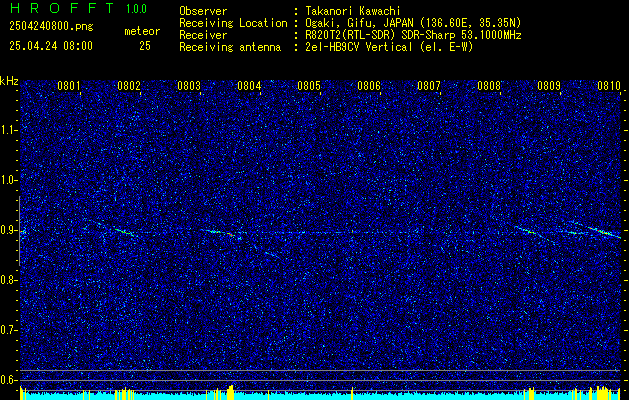
Task: Click the 'Receiver' field label
Action: coord(203,35)
